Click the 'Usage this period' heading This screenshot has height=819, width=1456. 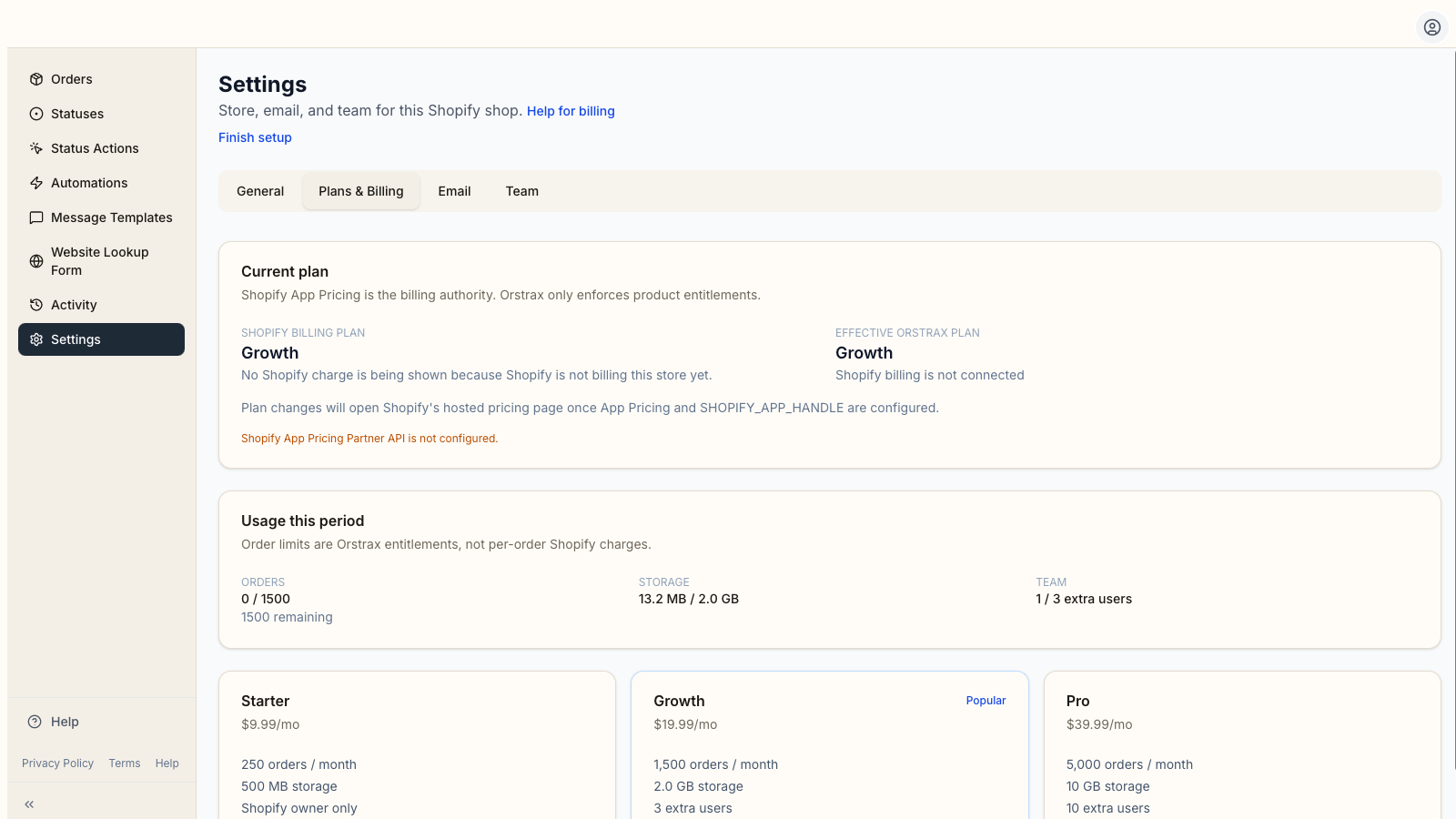click(x=302, y=521)
